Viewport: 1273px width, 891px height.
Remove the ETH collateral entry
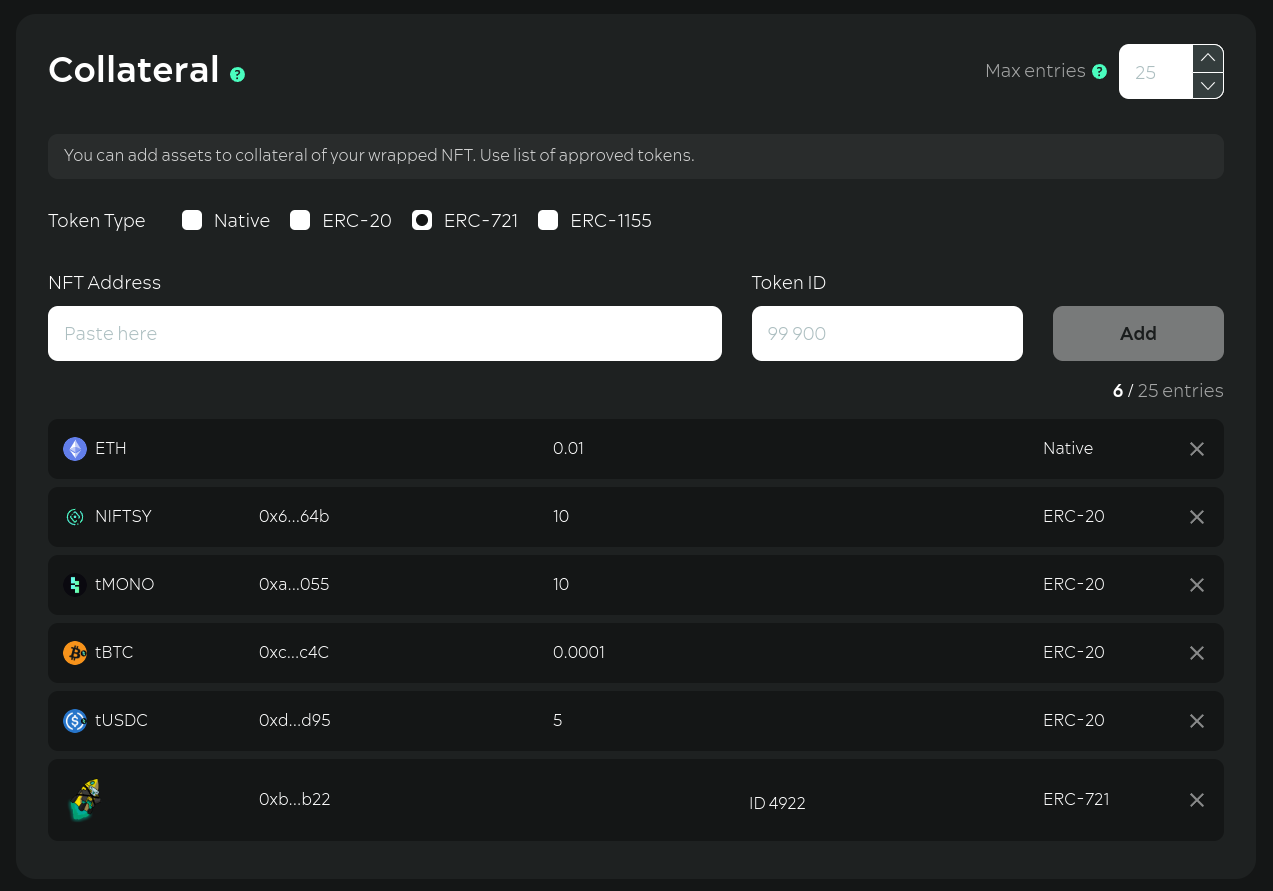(1196, 449)
